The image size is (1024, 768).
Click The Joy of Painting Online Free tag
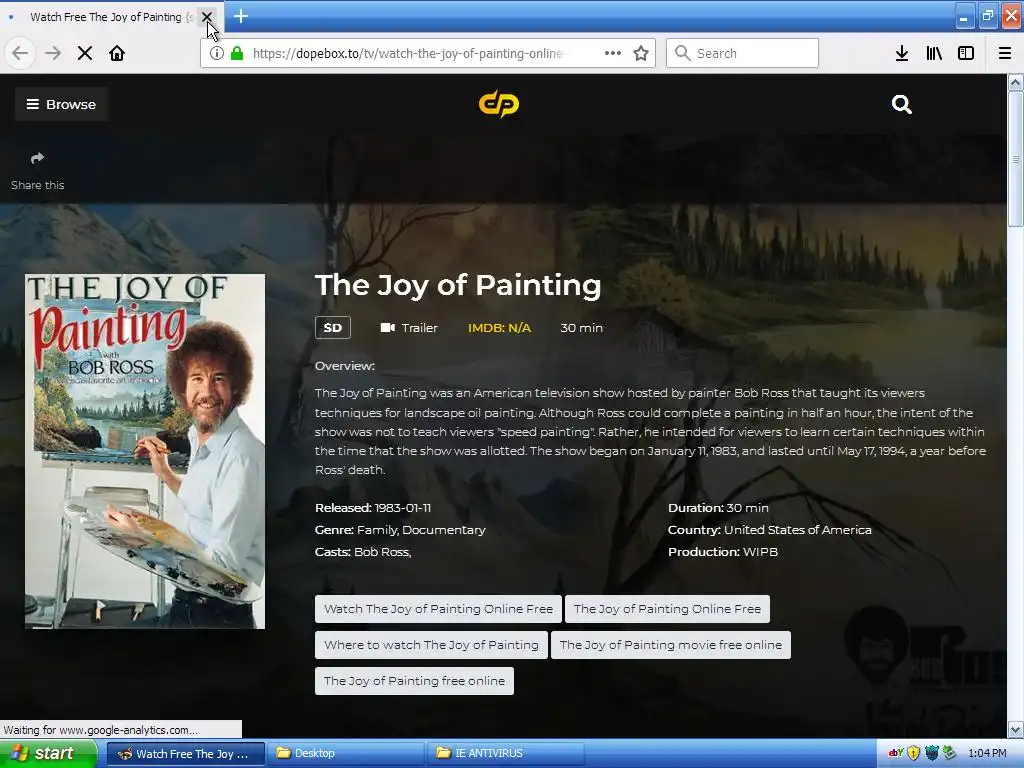coord(667,609)
